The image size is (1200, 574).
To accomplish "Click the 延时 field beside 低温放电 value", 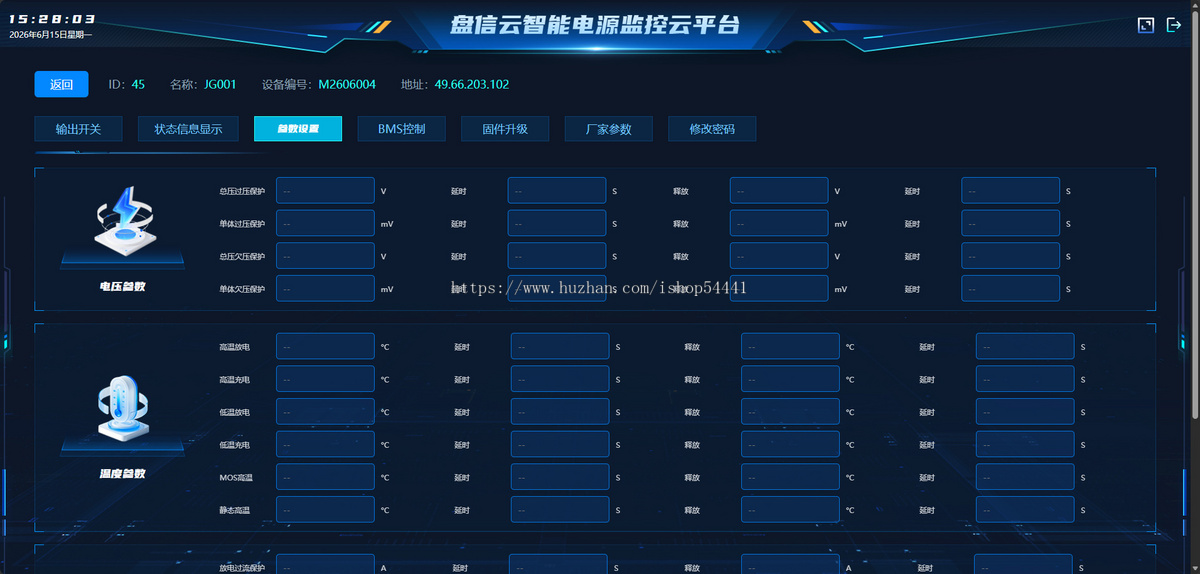I will (560, 411).
